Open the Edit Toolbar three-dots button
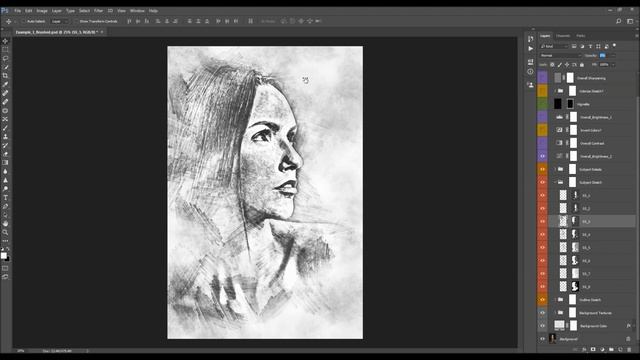 point(5,241)
